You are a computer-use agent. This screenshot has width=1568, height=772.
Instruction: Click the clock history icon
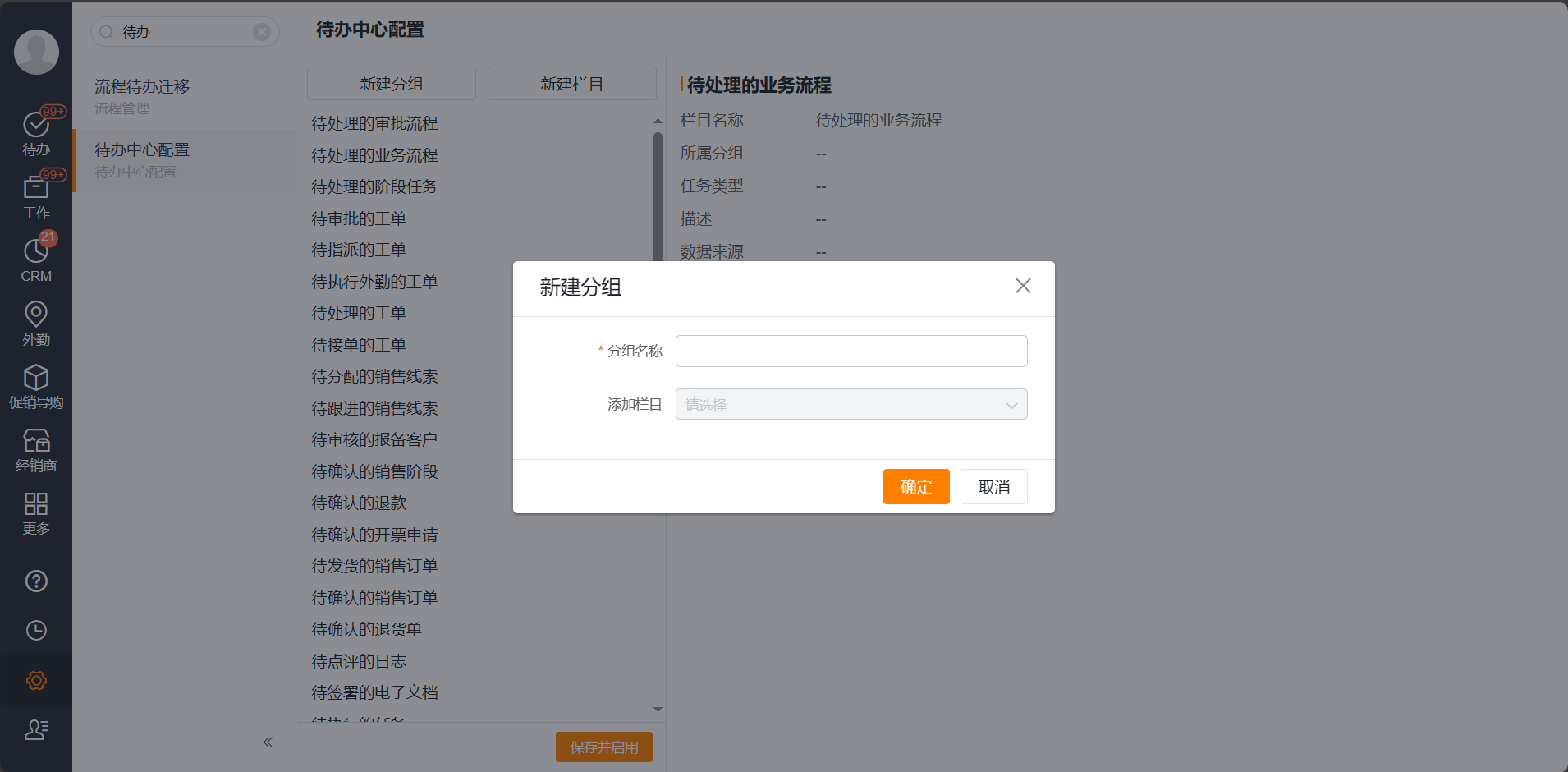(x=36, y=630)
